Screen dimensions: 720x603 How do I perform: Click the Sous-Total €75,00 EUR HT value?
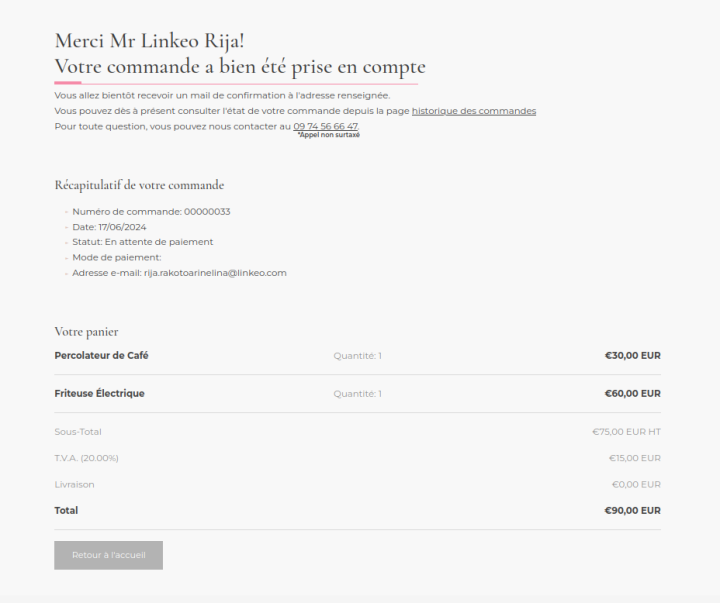pyautogui.click(x=627, y=432)
